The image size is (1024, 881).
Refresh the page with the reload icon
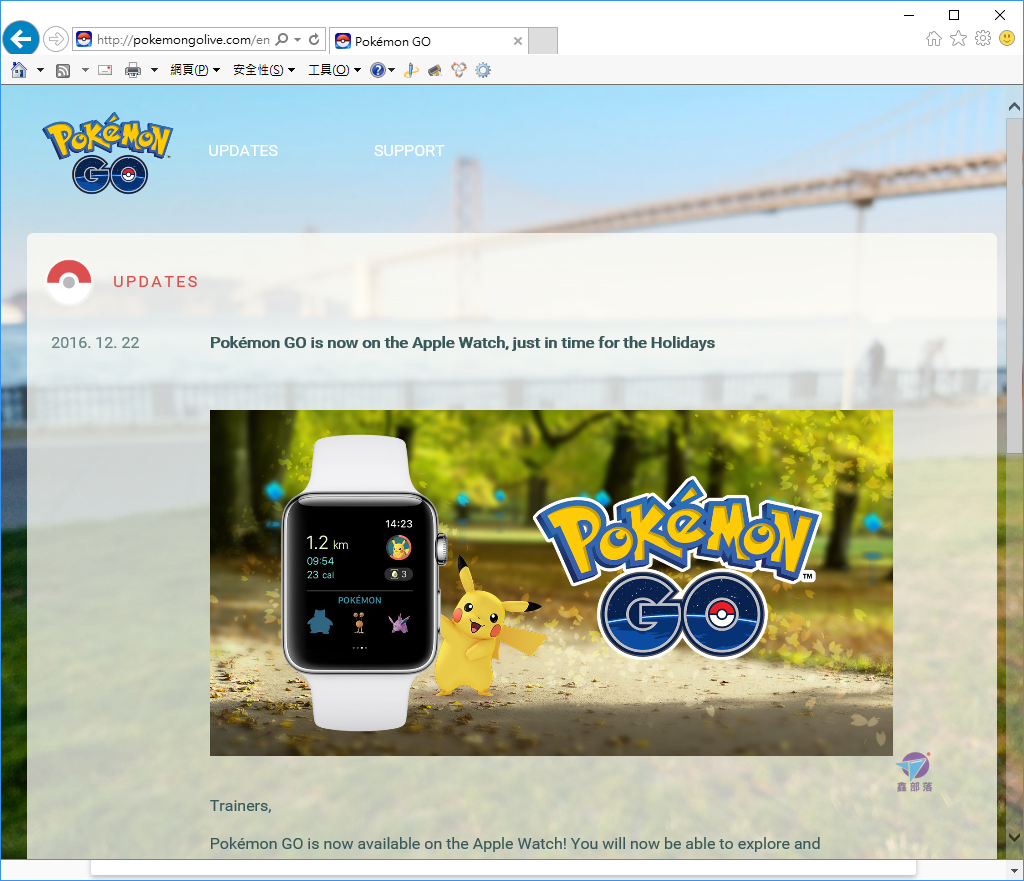(x=314, y=39)
